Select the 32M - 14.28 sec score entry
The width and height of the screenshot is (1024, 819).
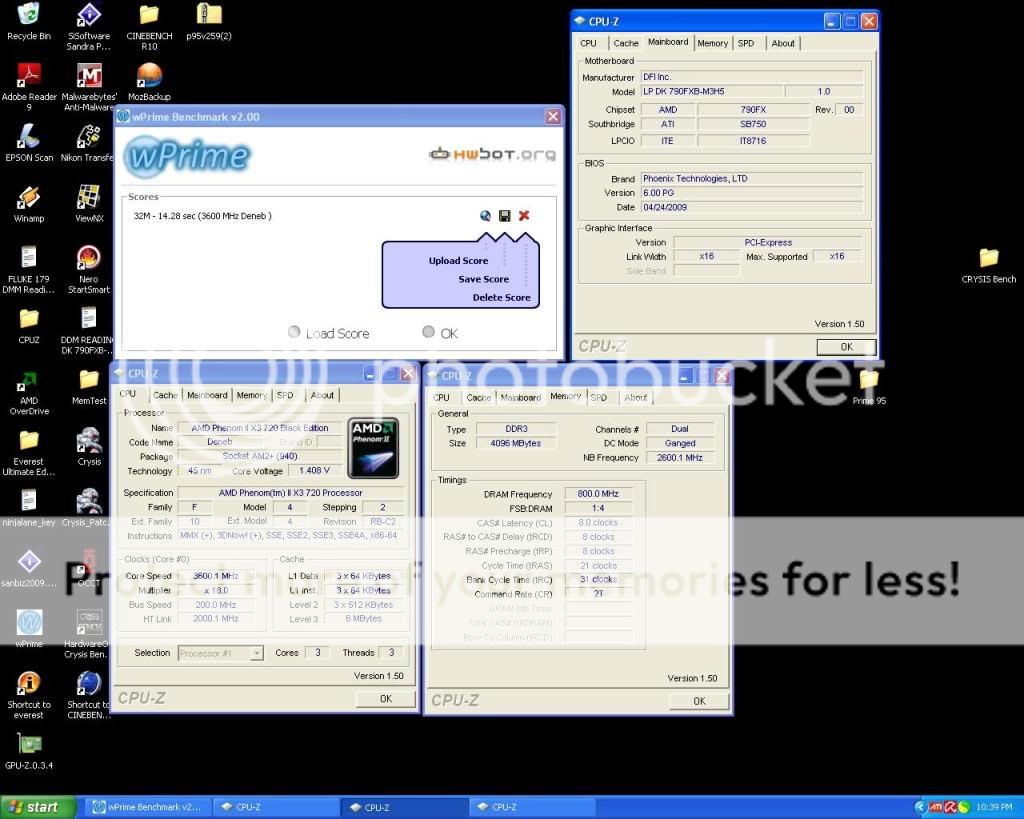(202, 216)
